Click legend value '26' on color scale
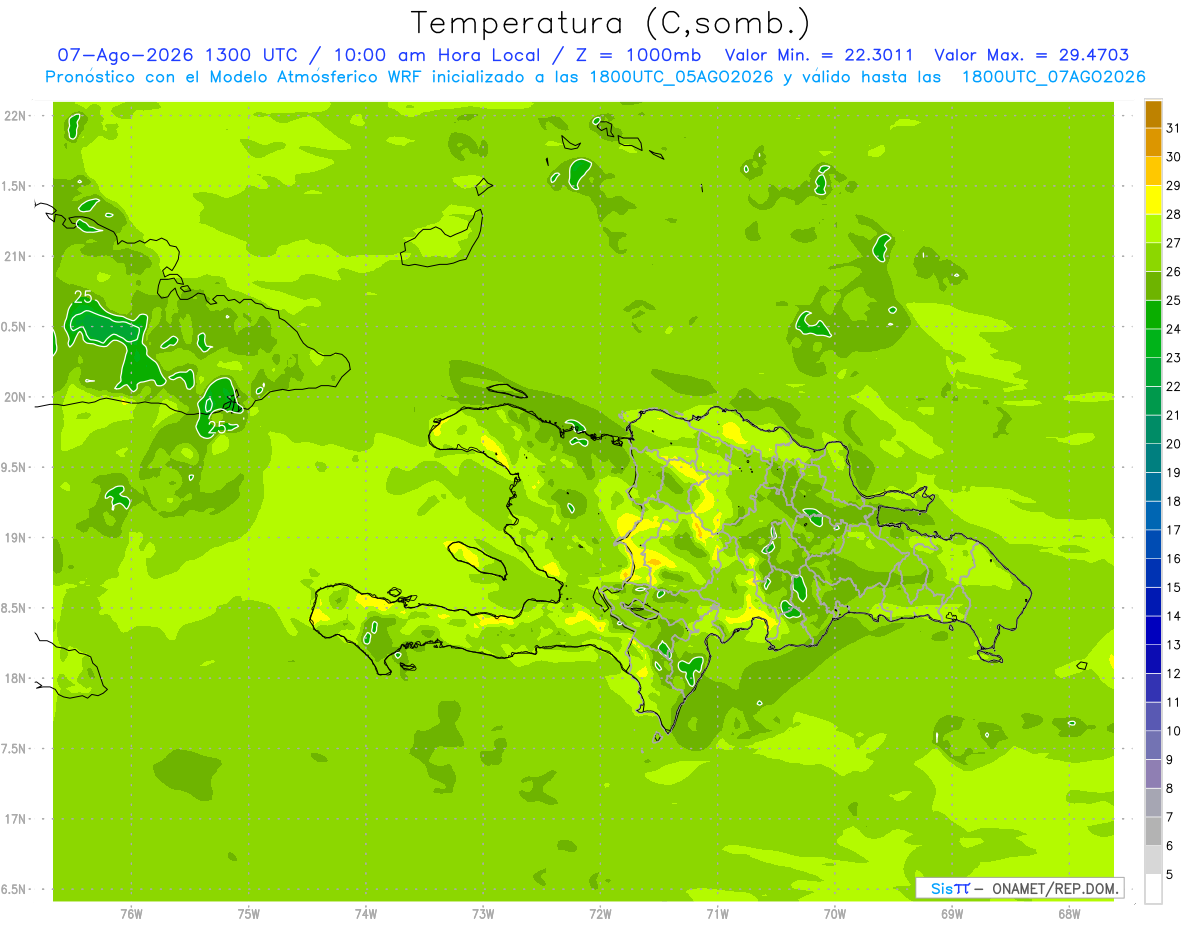 tap(1173, 271)
